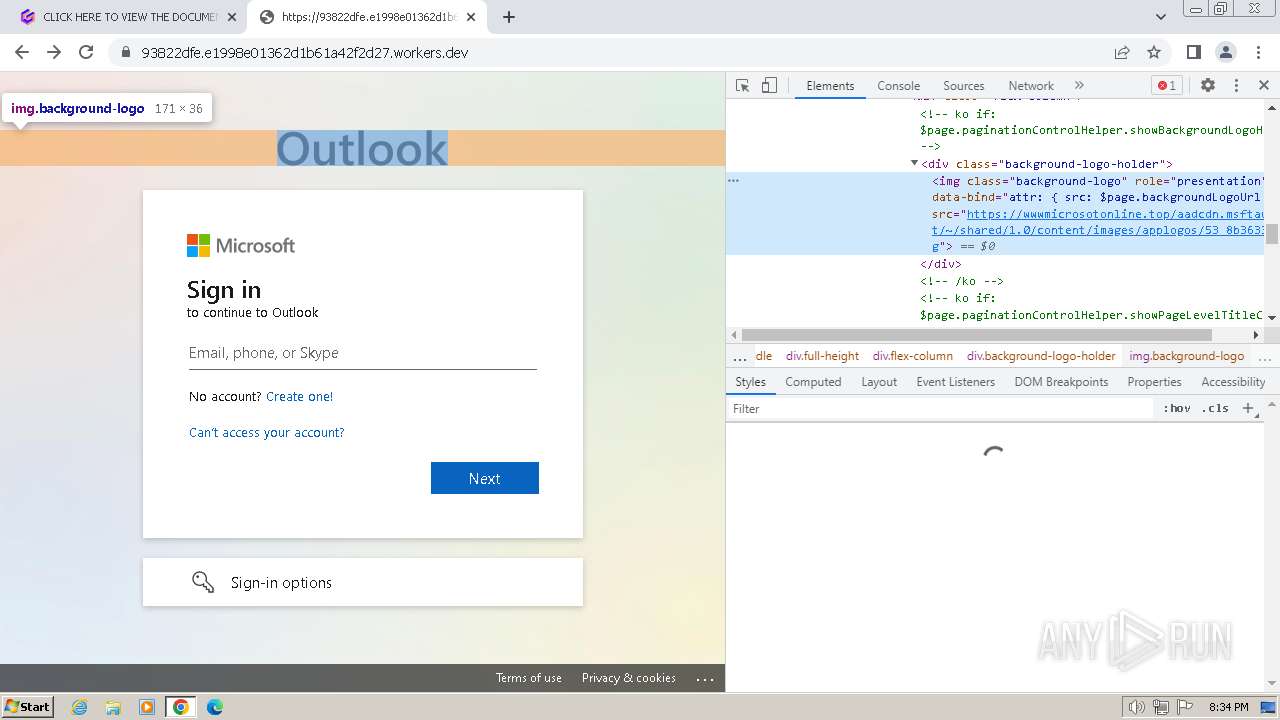The height and width of the screenshot is (720, 1280).
Task: Click the Email, phone, or Skype field
Action: click(362, 353)
